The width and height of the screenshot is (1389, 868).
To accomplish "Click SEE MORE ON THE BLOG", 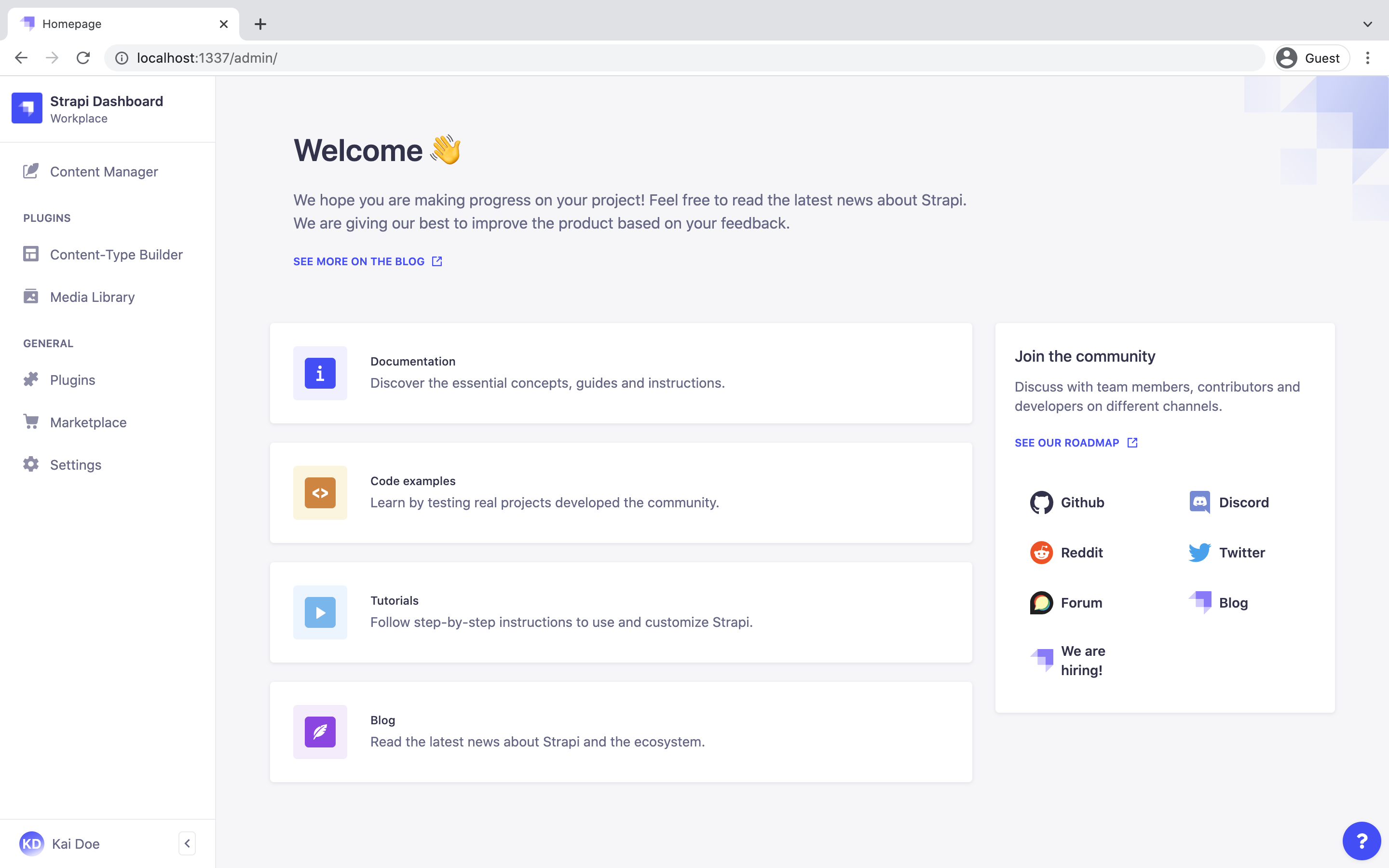I will (358, 261).
